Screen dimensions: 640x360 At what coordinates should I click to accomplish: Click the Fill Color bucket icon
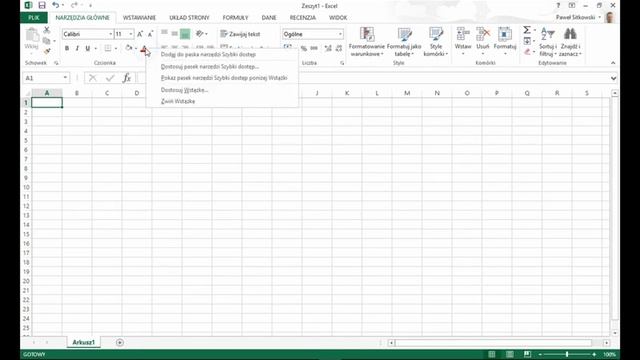tap(129, 48)
